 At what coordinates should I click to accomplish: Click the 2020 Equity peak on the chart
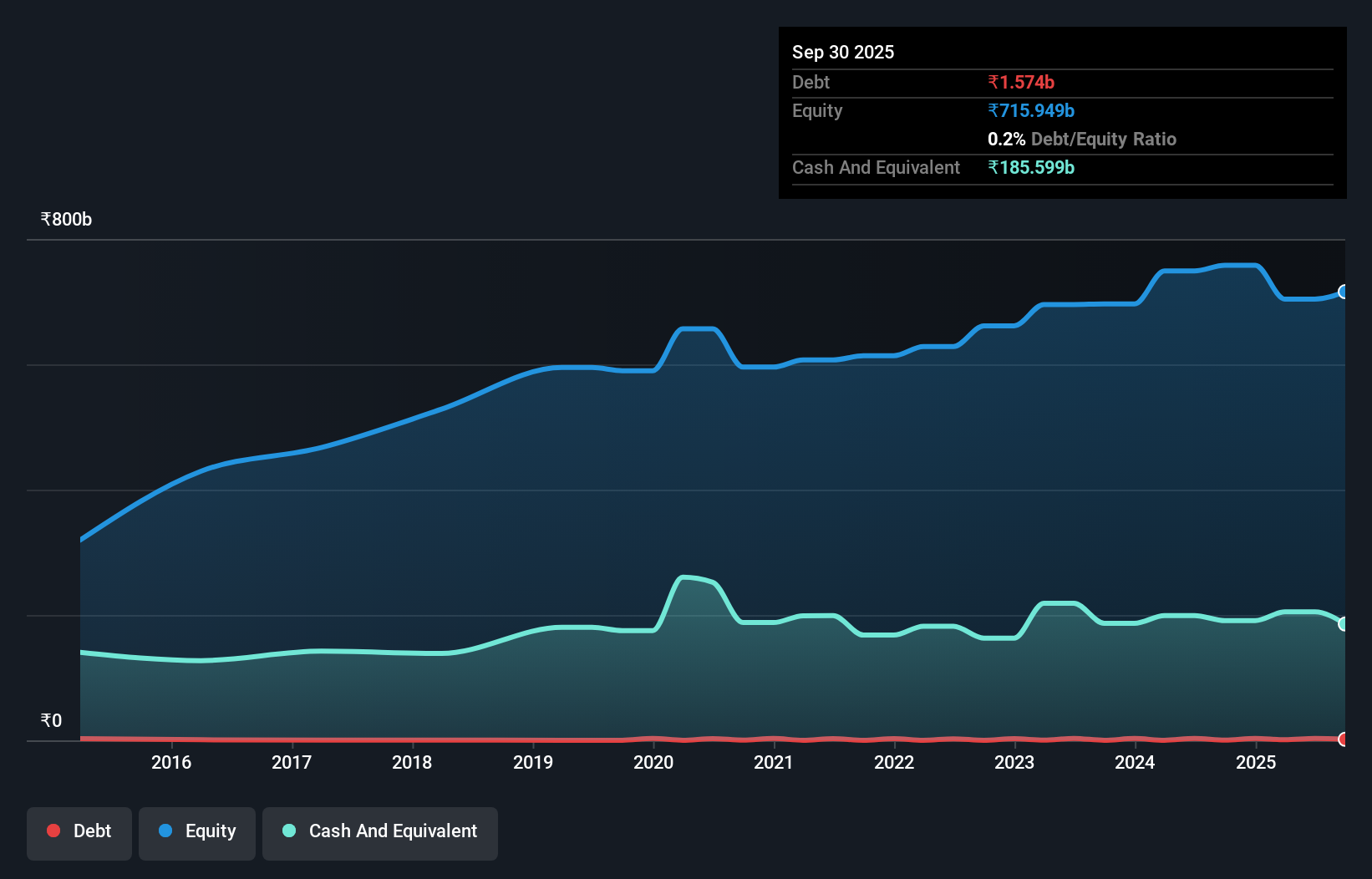pos(698,328)
